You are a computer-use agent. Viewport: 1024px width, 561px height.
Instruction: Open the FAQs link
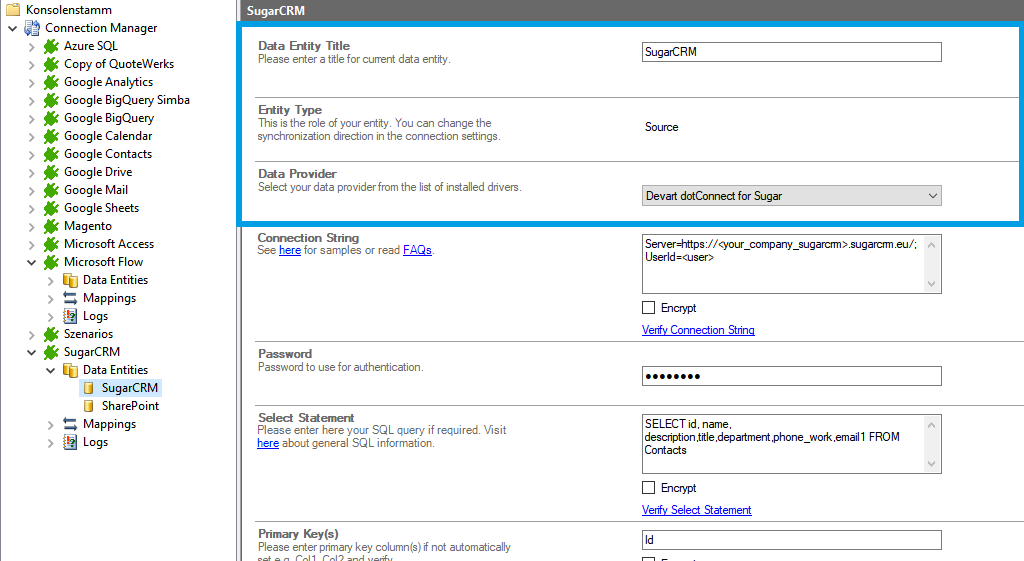[417, 251]
